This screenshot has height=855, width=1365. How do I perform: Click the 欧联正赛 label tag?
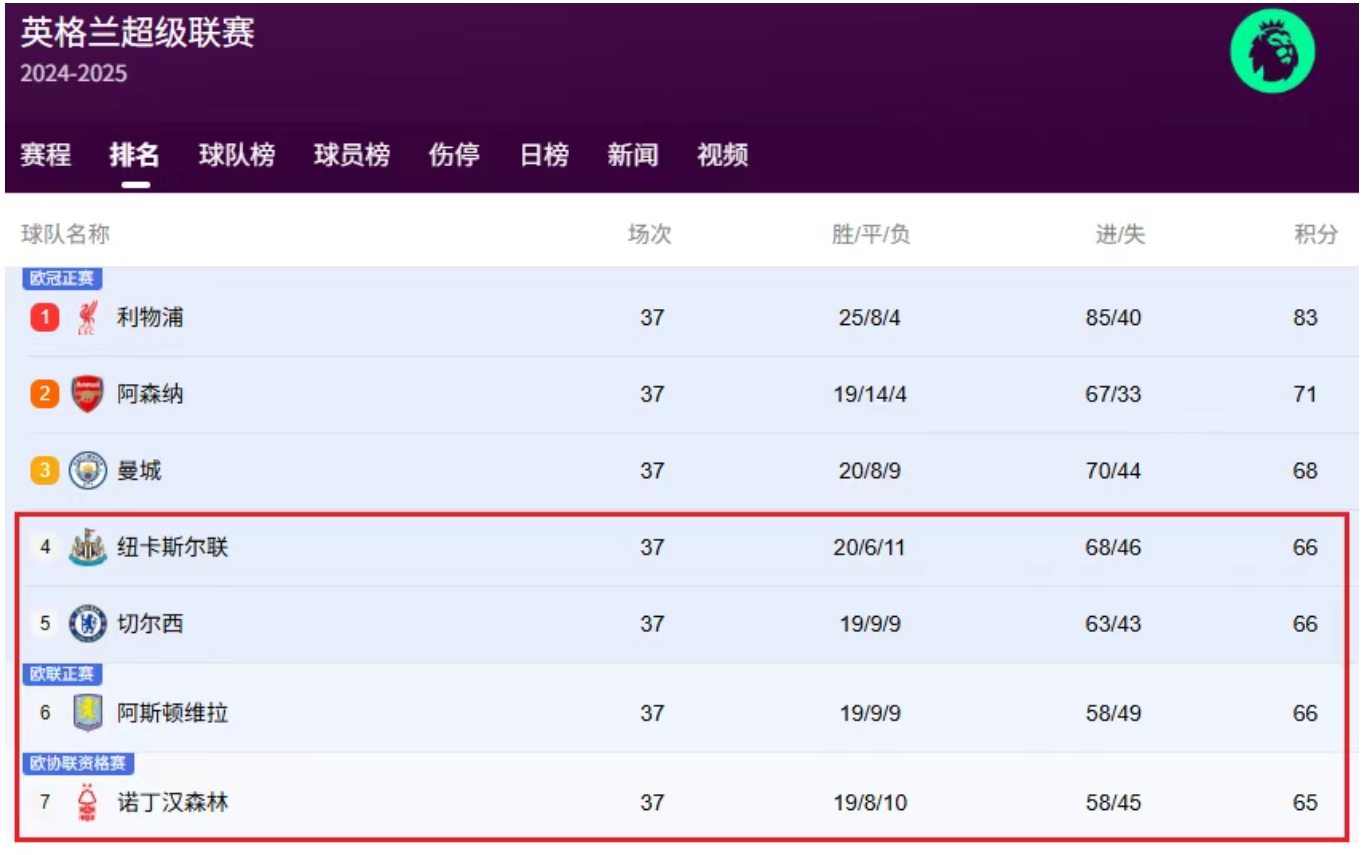coord(63,674)
